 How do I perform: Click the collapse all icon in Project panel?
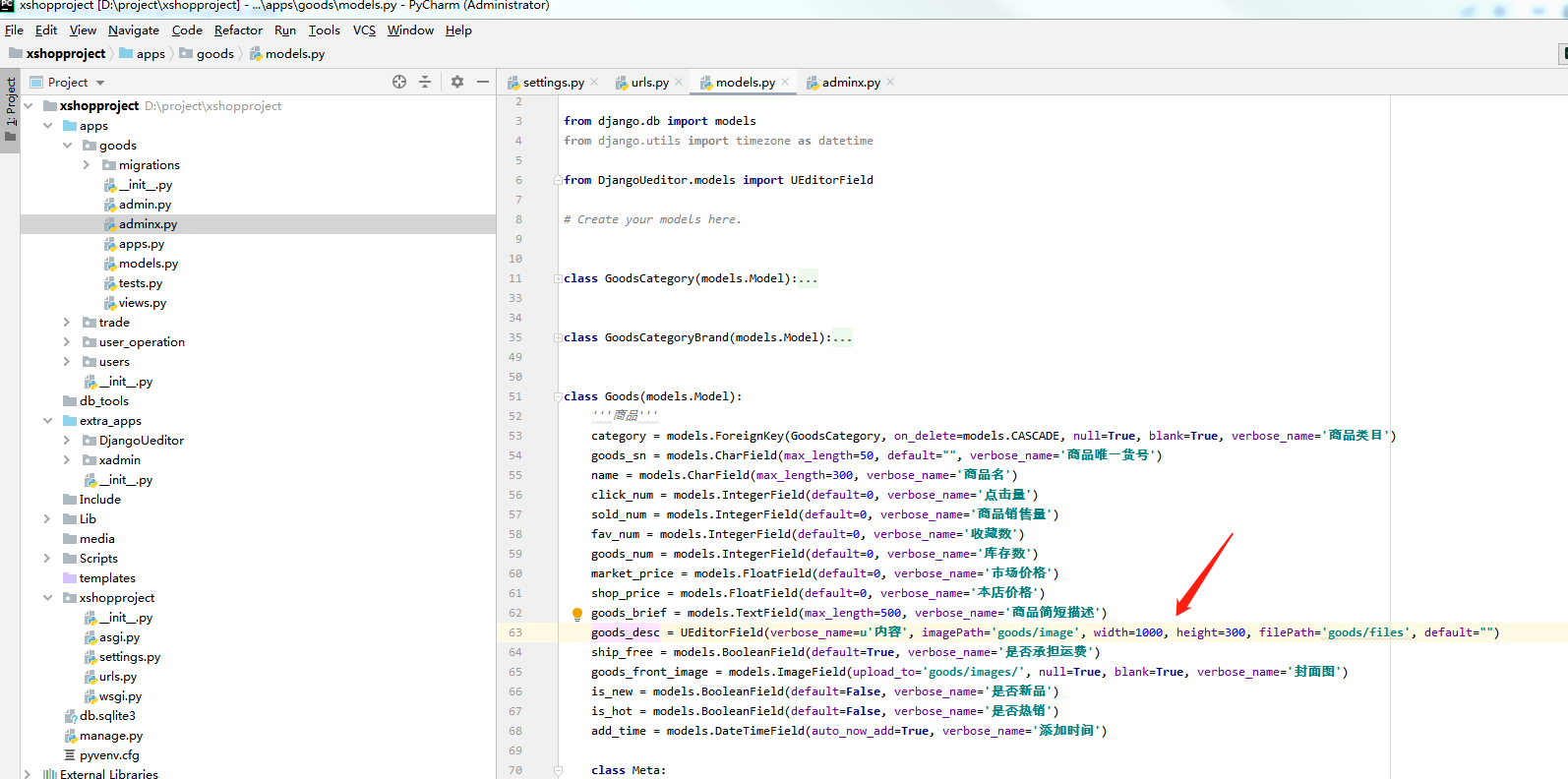tap(425, 82)
